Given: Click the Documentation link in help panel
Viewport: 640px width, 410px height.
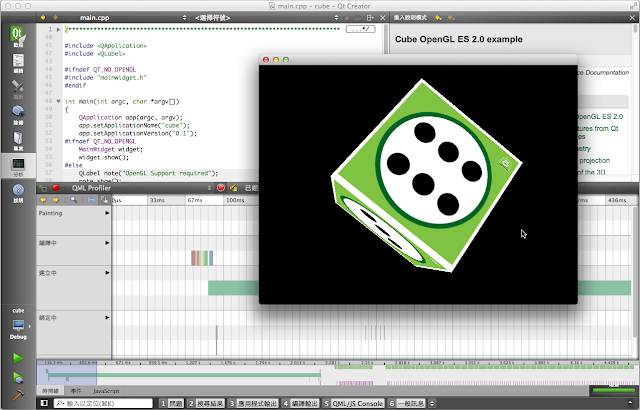Looking at the screenshot, I should click(603, 72).
